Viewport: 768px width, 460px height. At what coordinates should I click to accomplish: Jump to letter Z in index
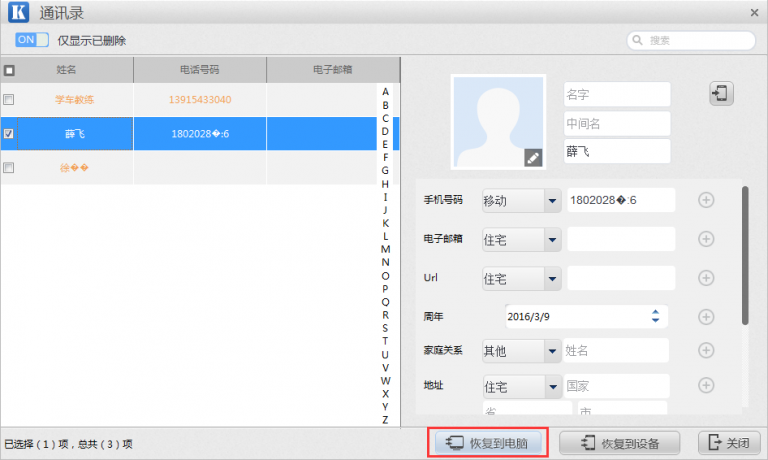(x=385, y=420)
